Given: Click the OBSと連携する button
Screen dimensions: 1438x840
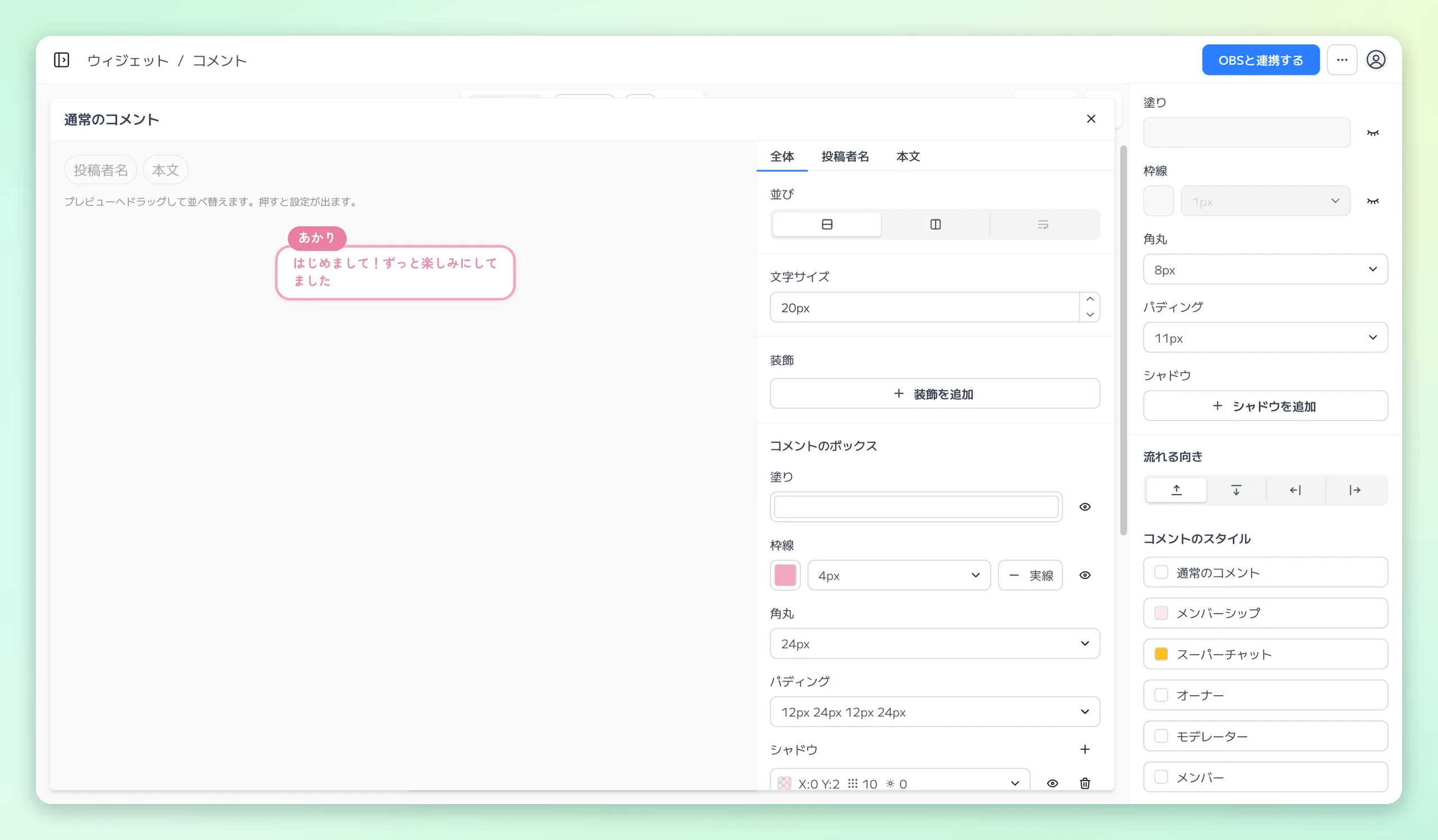Looking at the screenshot, I should (x=1260, y=60).
